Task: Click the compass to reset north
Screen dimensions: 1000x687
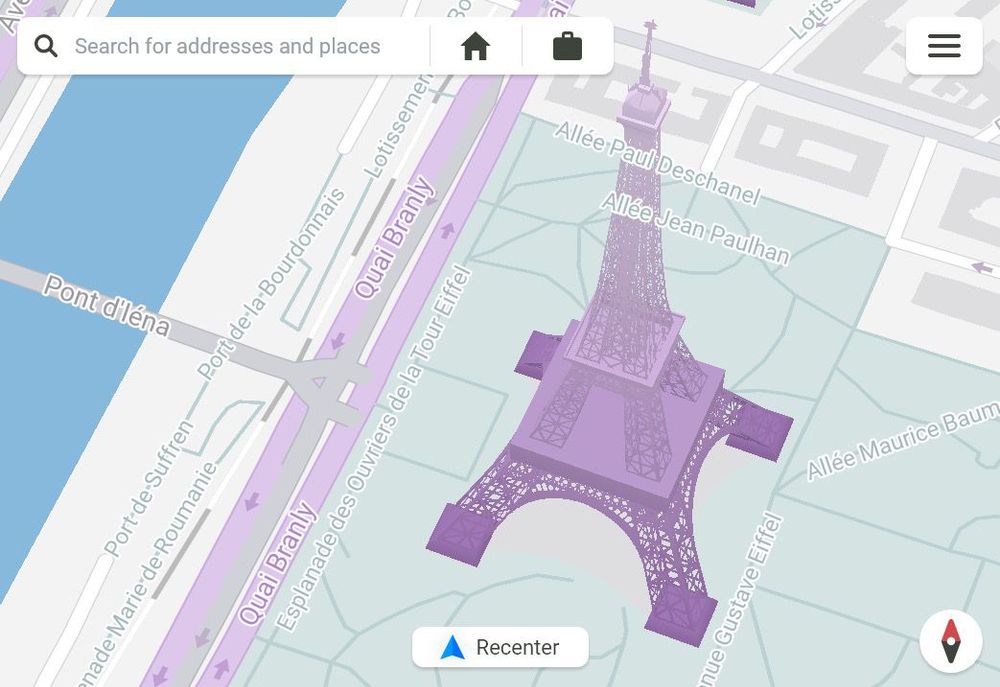Action: 950,641
